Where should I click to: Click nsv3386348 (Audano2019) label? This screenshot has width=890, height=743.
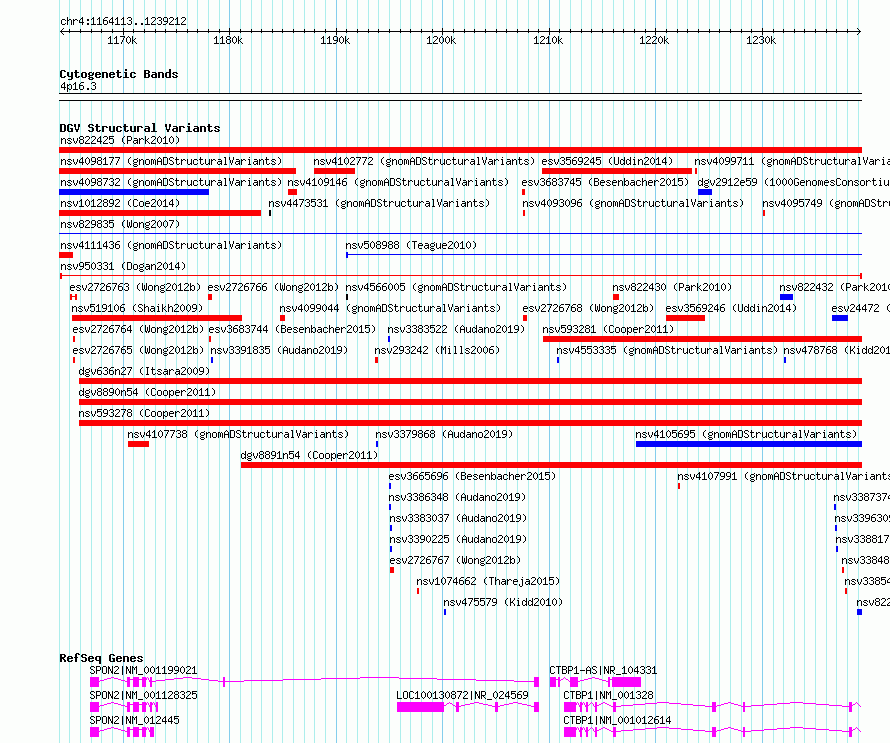coord(457,497)
